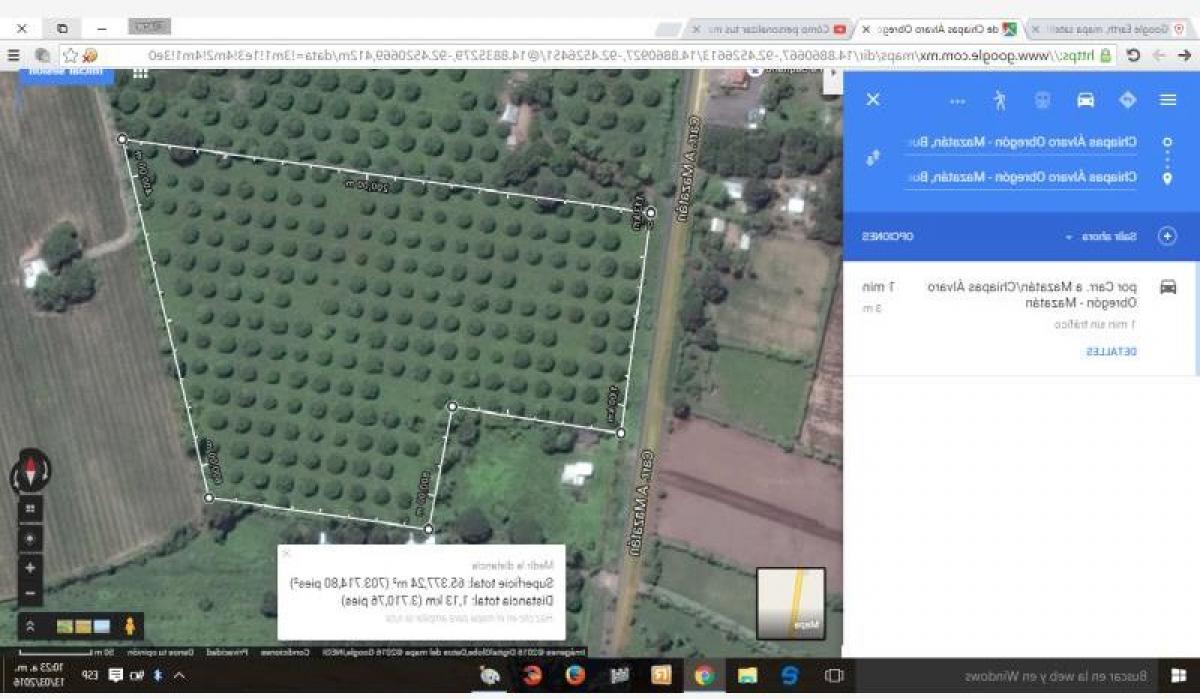Switch to the transit (bus) directions mode
Viewport: 1200px width, 699px height.
[x=1044, y=100]
